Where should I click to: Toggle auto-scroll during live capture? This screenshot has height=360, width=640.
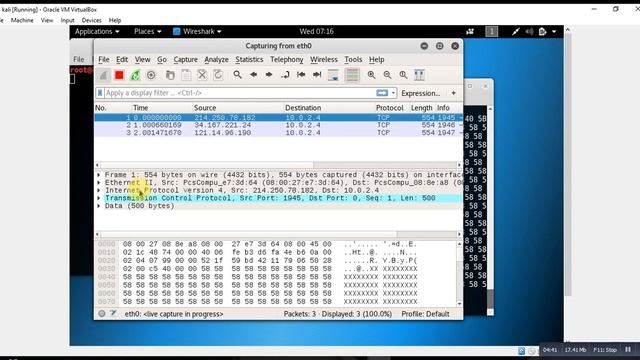[333, 75]
